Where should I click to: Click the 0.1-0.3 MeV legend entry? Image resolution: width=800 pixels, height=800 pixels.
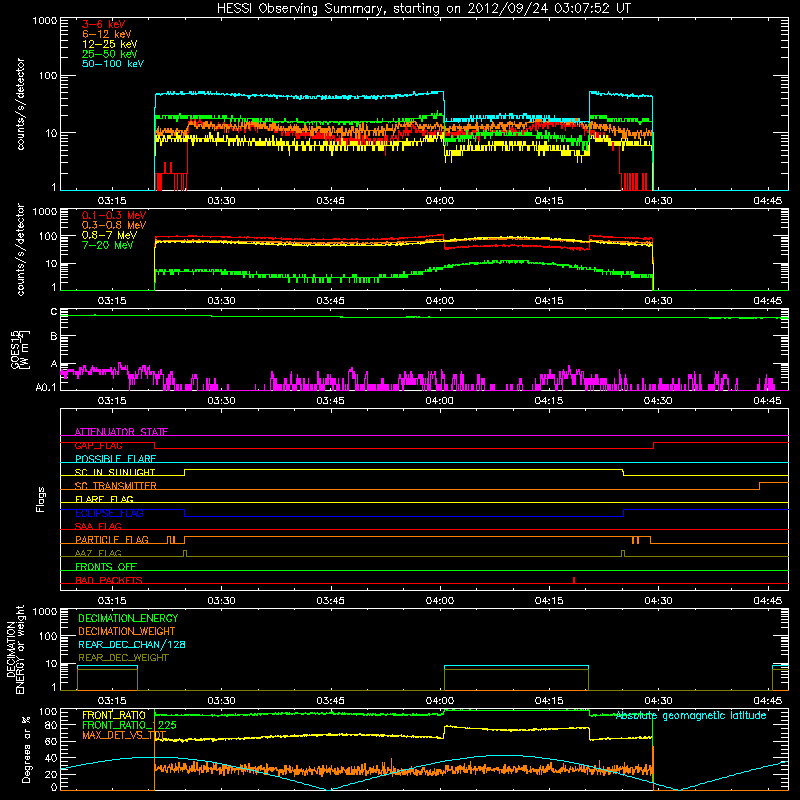[x=114, y=215]
